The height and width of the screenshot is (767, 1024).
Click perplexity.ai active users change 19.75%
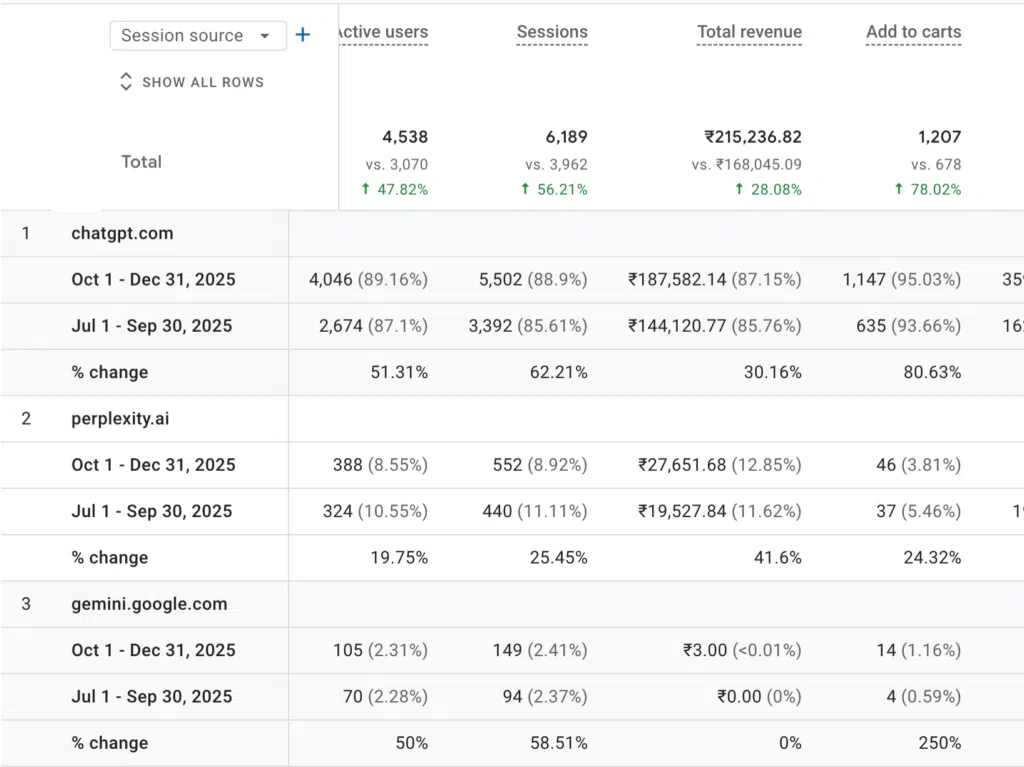tap(399, 558)
